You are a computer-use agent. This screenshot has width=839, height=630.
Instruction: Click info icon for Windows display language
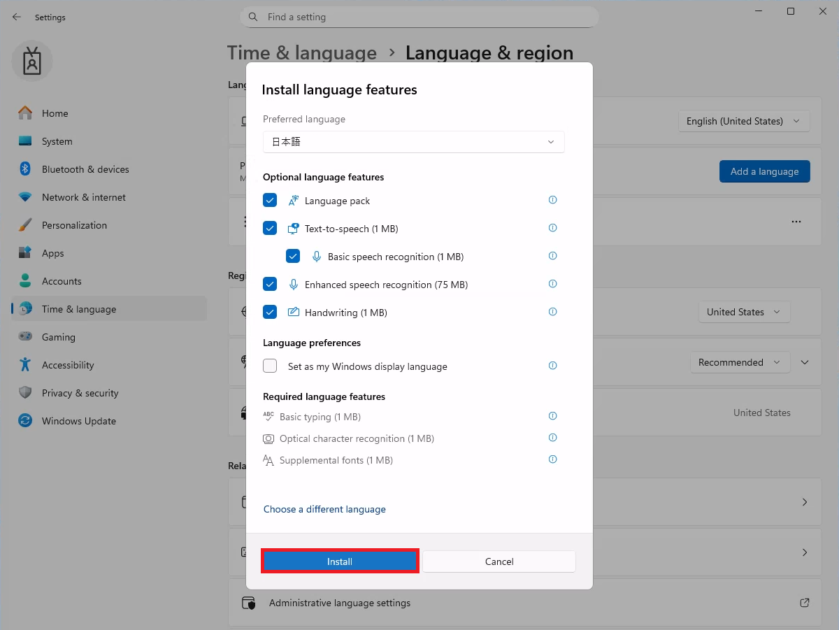[x=553, y=366]
